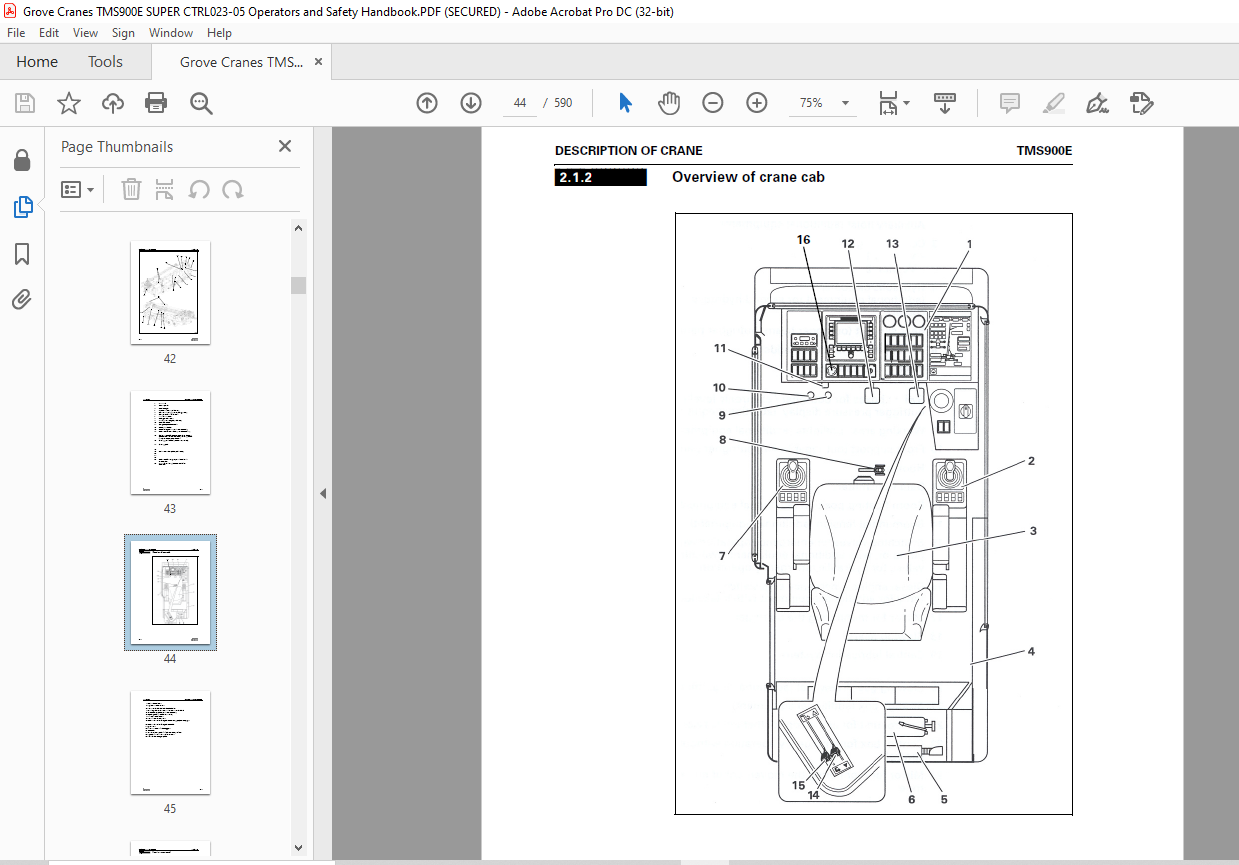Open the Help menu
The image size is (1239, 865).
[219, 33]
